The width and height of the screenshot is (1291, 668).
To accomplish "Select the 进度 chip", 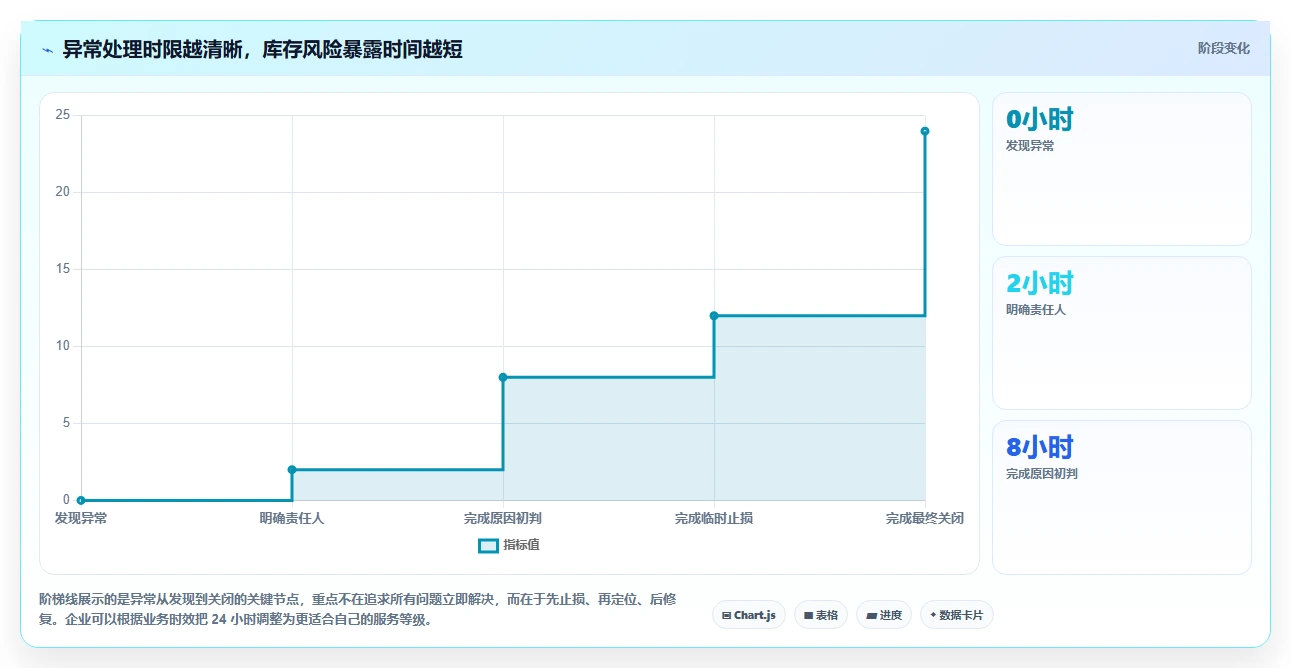I will point(884,615).
